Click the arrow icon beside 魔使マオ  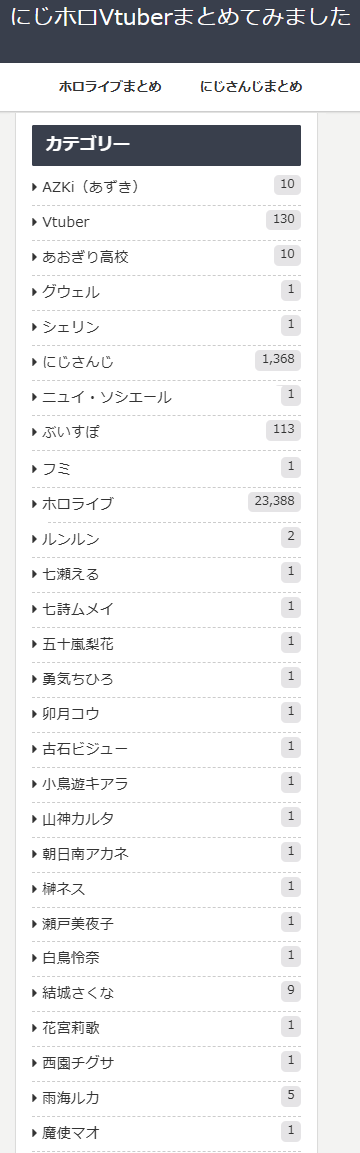click(35, 1132)
